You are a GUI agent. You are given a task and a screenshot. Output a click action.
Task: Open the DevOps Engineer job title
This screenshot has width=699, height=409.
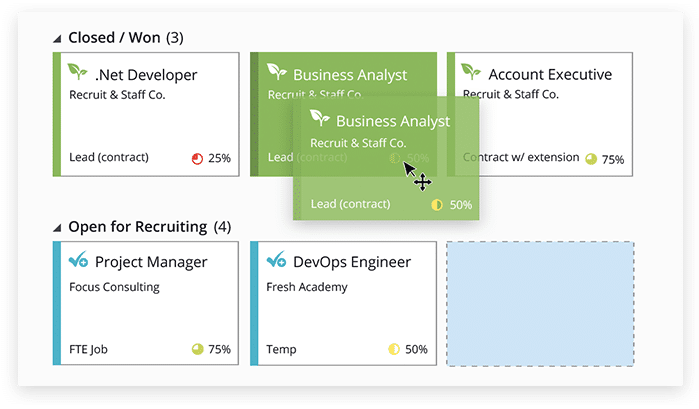[x=352, y=262]
